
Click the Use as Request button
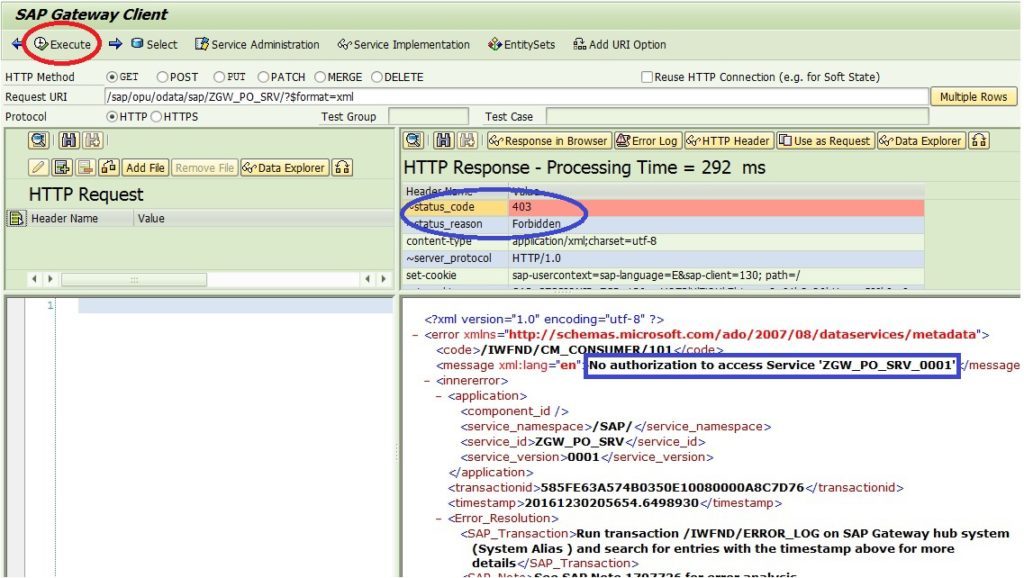825,140
